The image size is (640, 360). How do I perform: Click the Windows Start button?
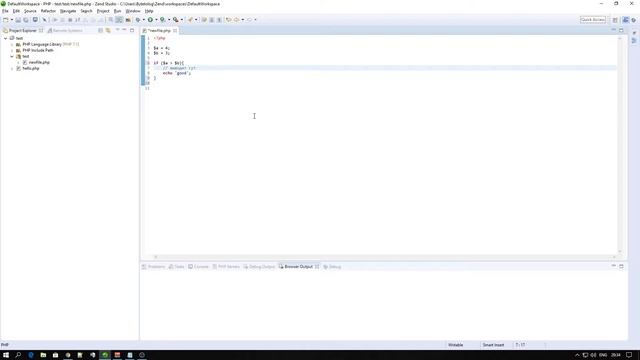(x=6, y=355)
